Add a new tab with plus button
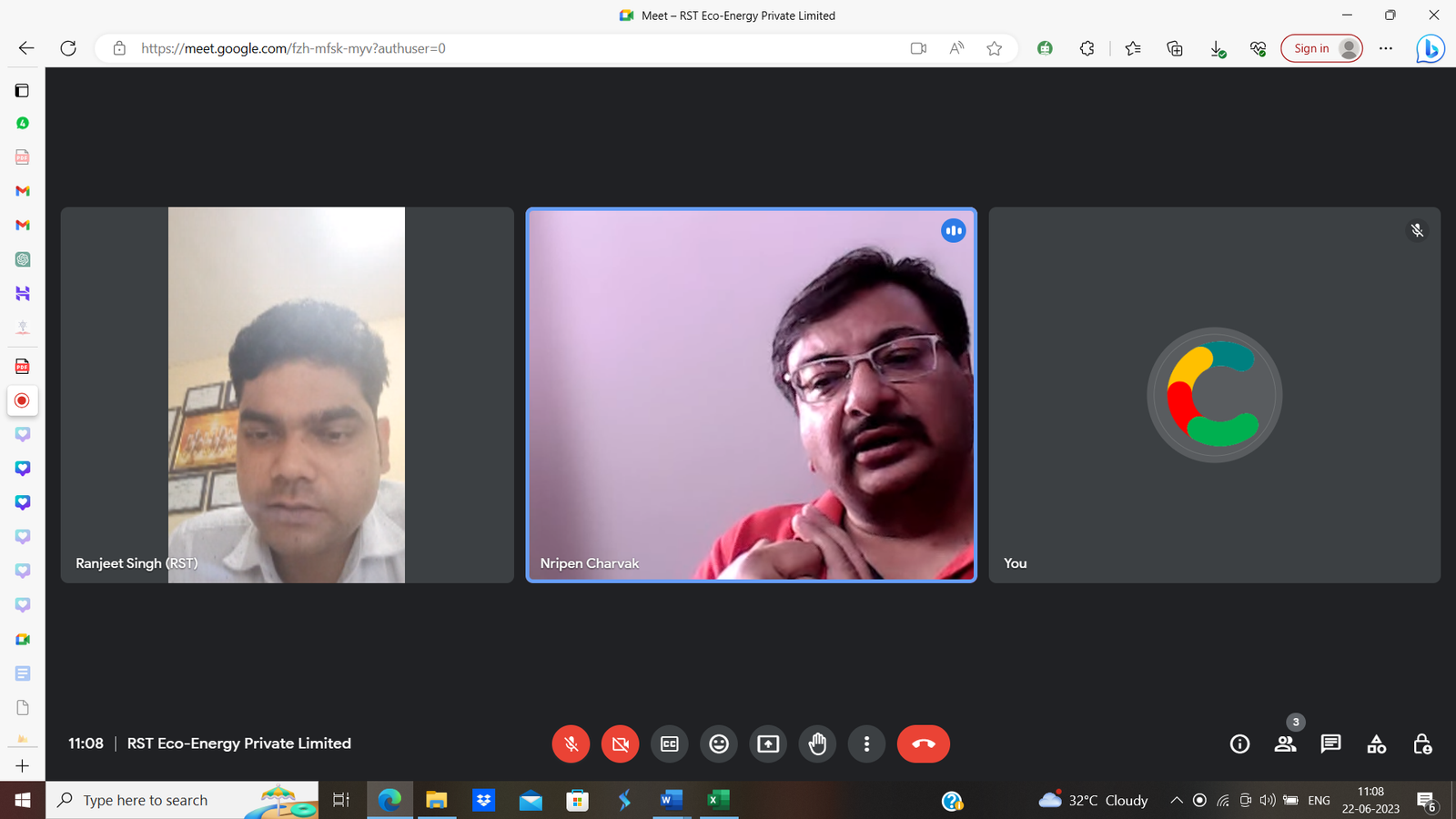This screenshot has width=1456, height=819. (x=23, y=766)
